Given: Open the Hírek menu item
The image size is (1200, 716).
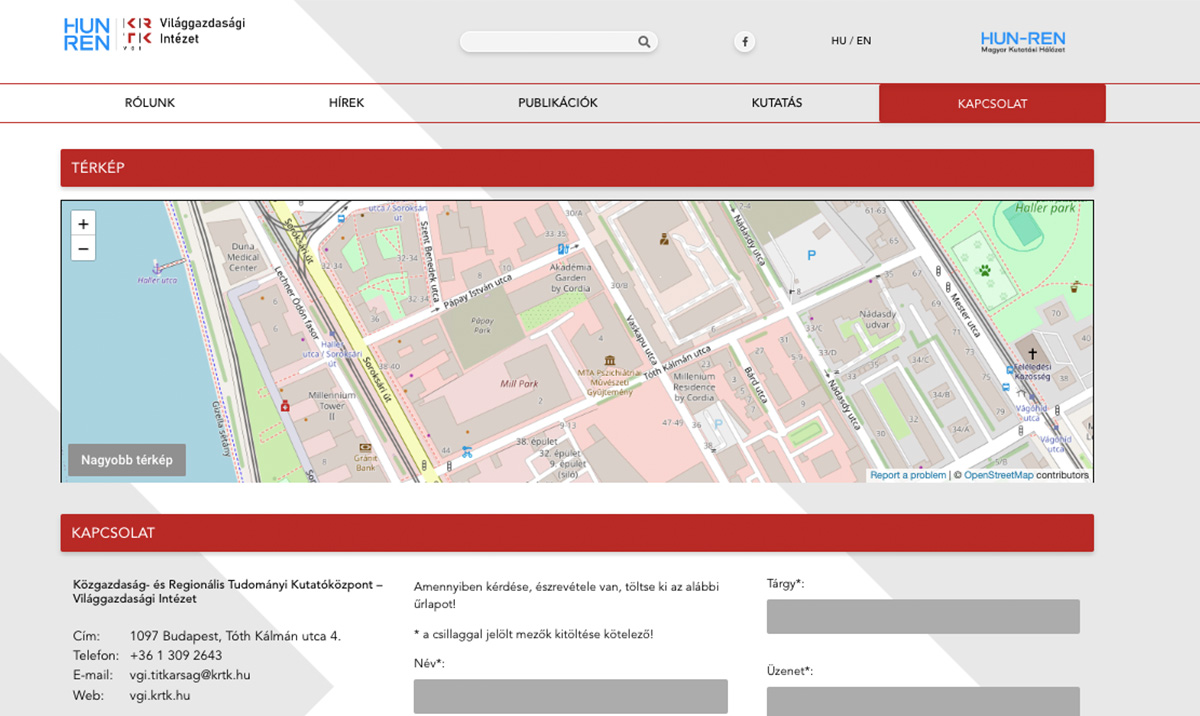Looking at the screenshot, I should (x=346, y=103).
